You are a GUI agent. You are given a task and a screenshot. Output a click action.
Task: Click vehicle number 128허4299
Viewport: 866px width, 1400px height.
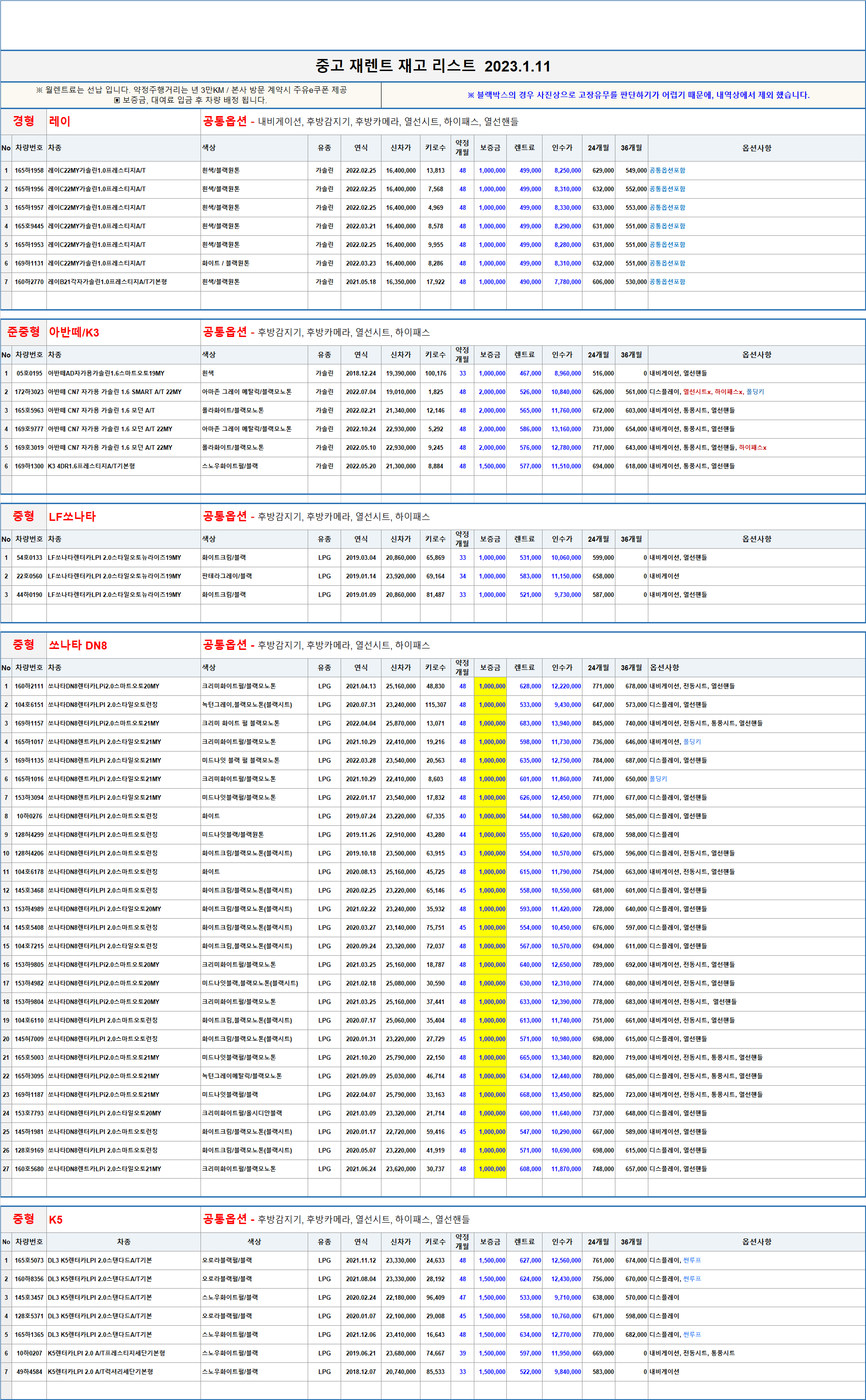pos(29,835)
